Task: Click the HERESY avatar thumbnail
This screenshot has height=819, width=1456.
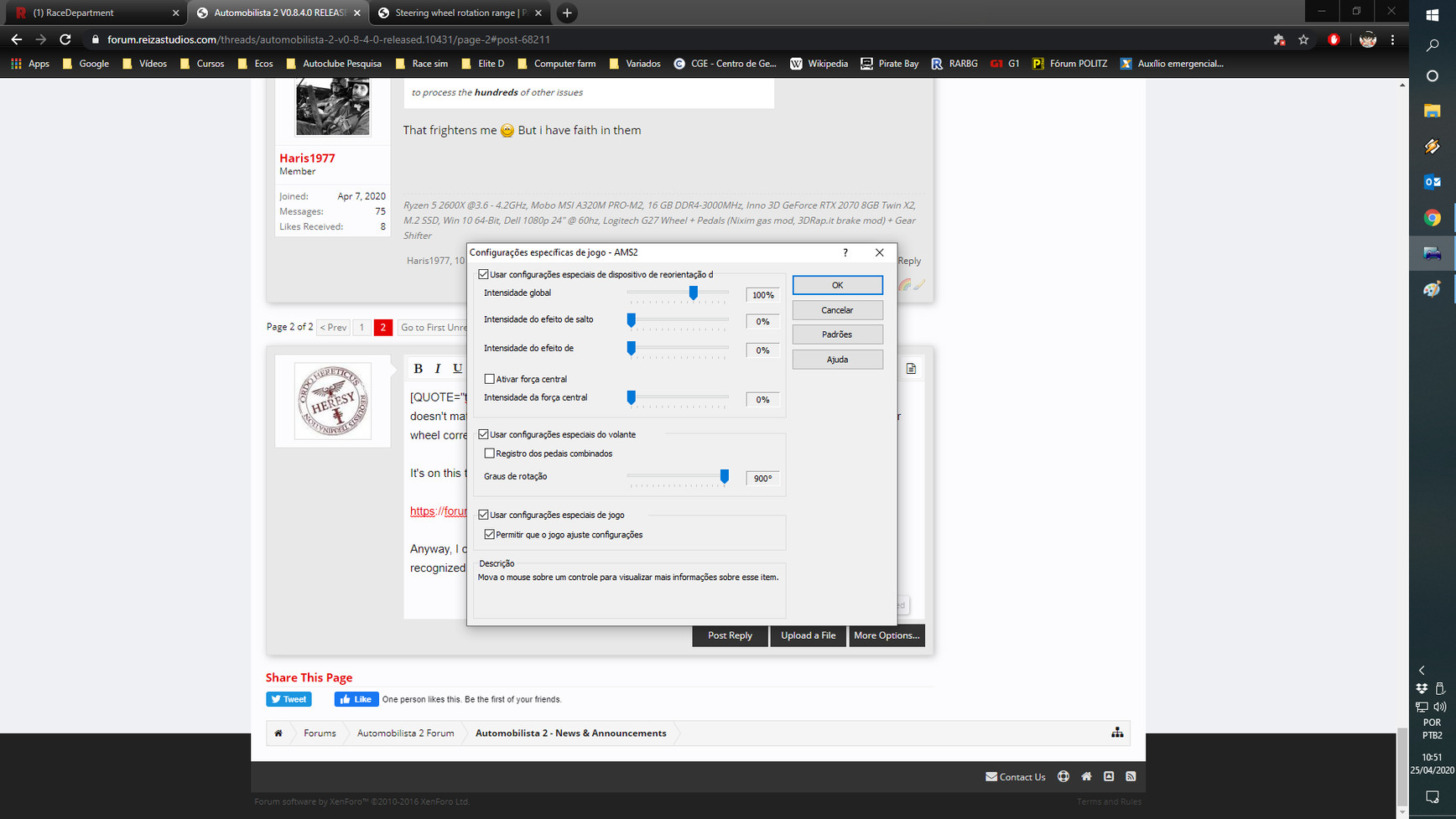Action: point(333,401)
